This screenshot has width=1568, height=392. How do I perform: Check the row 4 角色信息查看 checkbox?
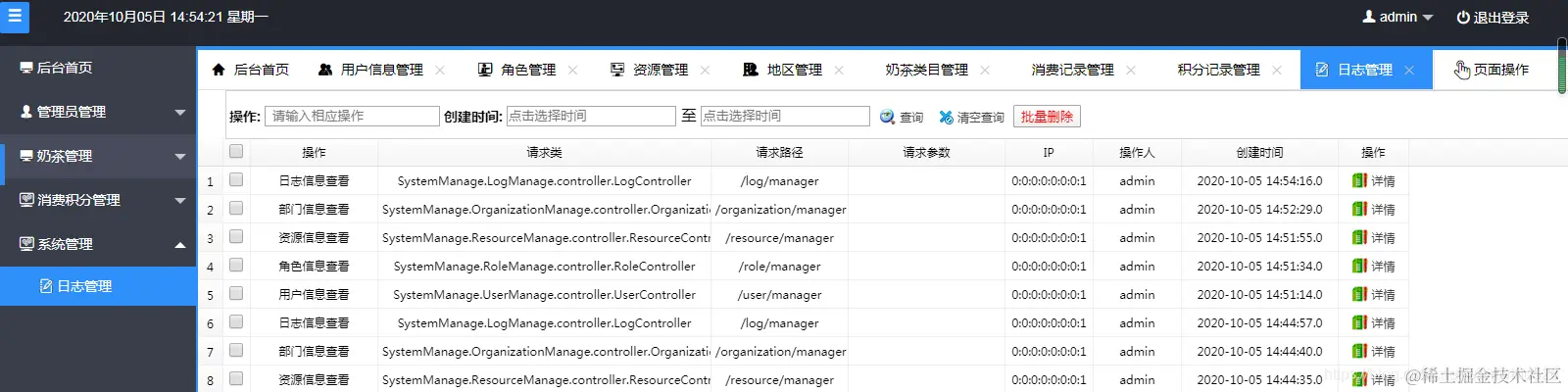(x=236, y=265)
